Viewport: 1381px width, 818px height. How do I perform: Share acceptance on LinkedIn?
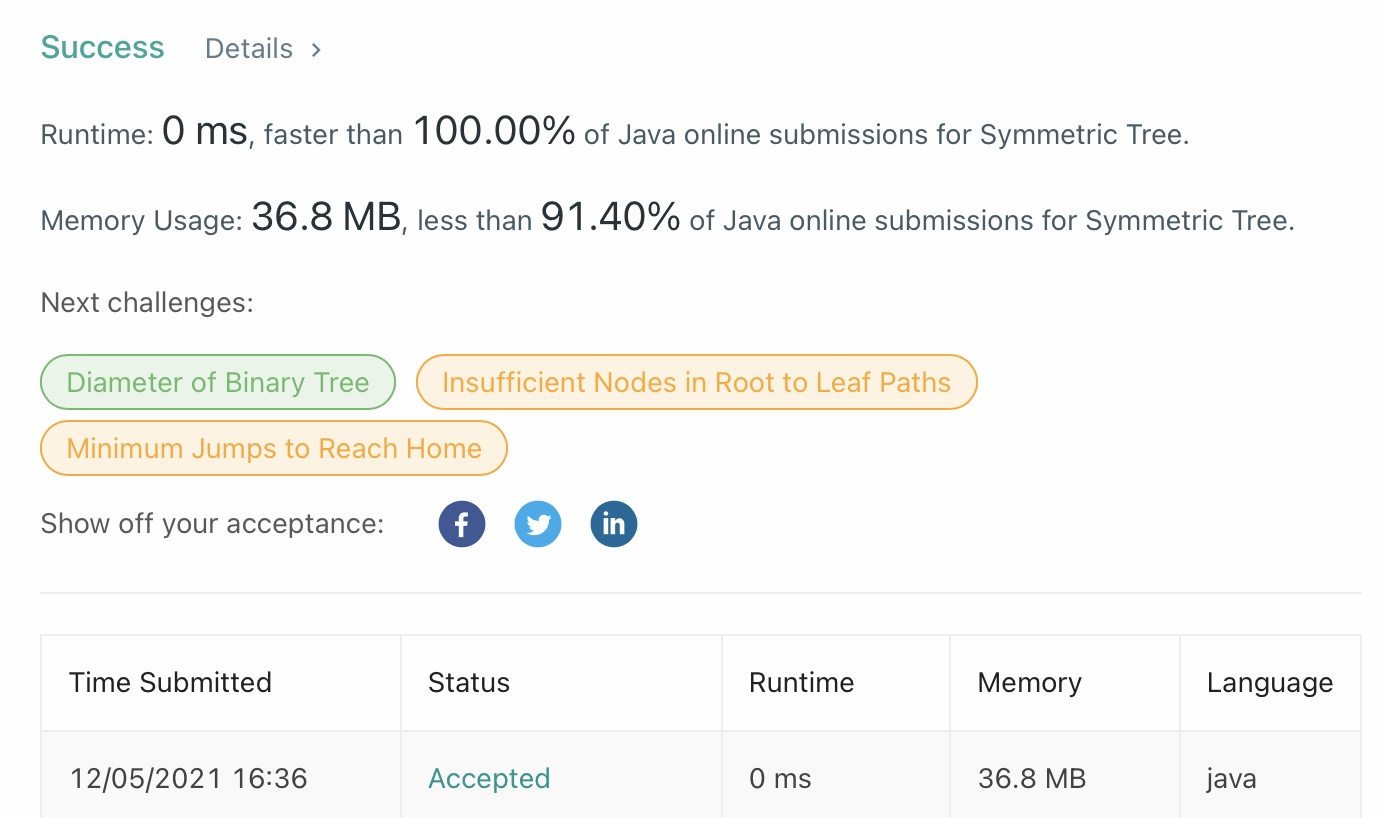[x=614, y=525]
